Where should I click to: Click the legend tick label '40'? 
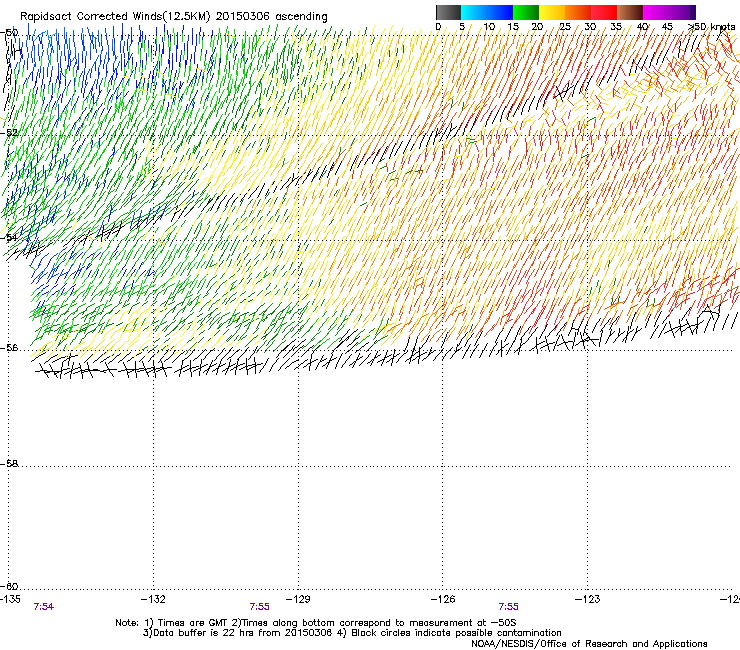click(x=642, y=27)
